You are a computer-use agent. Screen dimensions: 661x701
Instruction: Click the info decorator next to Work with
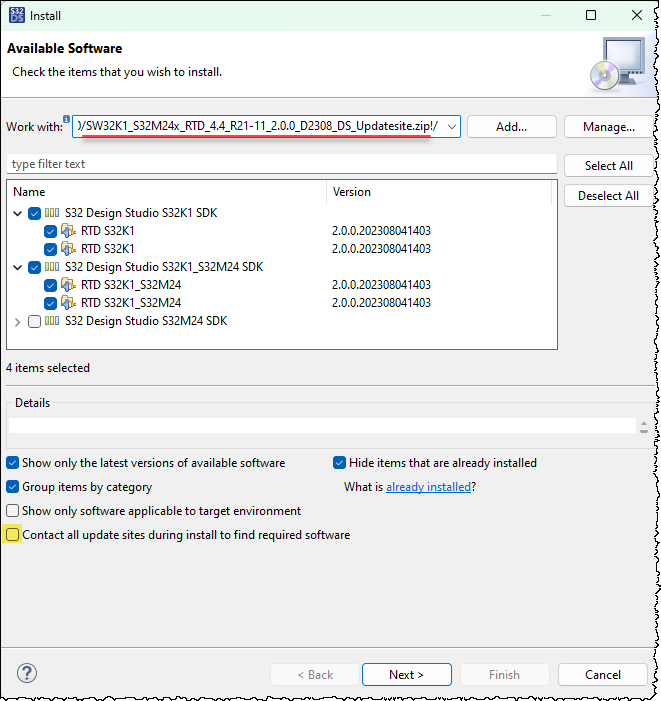coord(66,119)
